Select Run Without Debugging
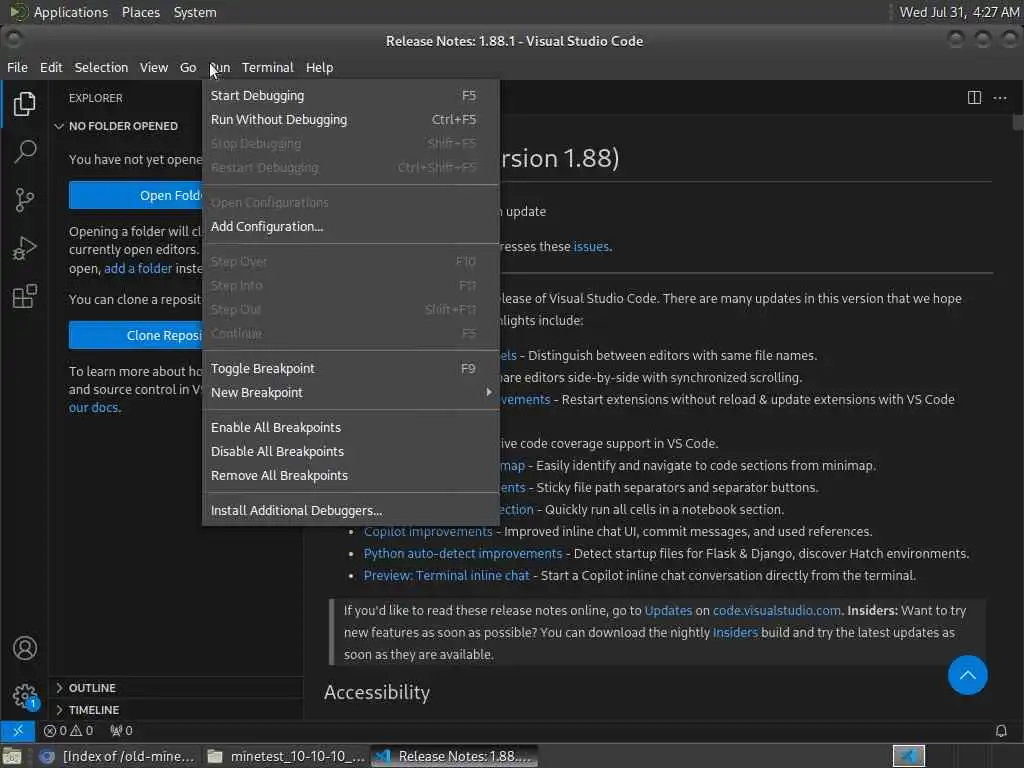The width and height of the screenshot is (1024, 768). click(x=351, y=120)
